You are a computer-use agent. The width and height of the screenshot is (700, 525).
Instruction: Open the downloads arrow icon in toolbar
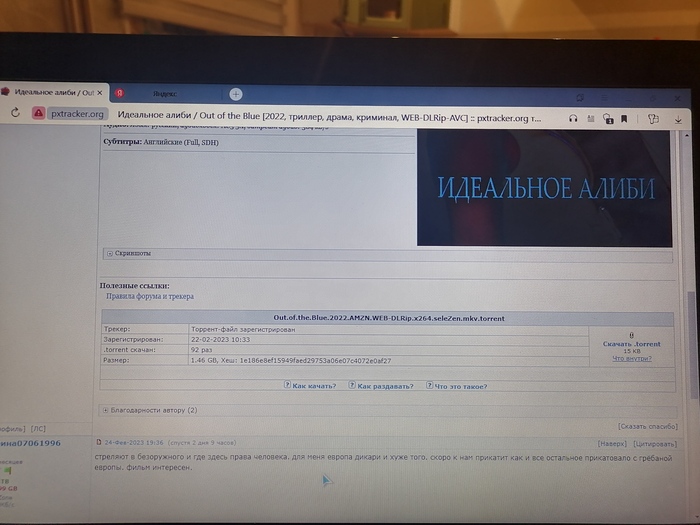tap(678, 119)
